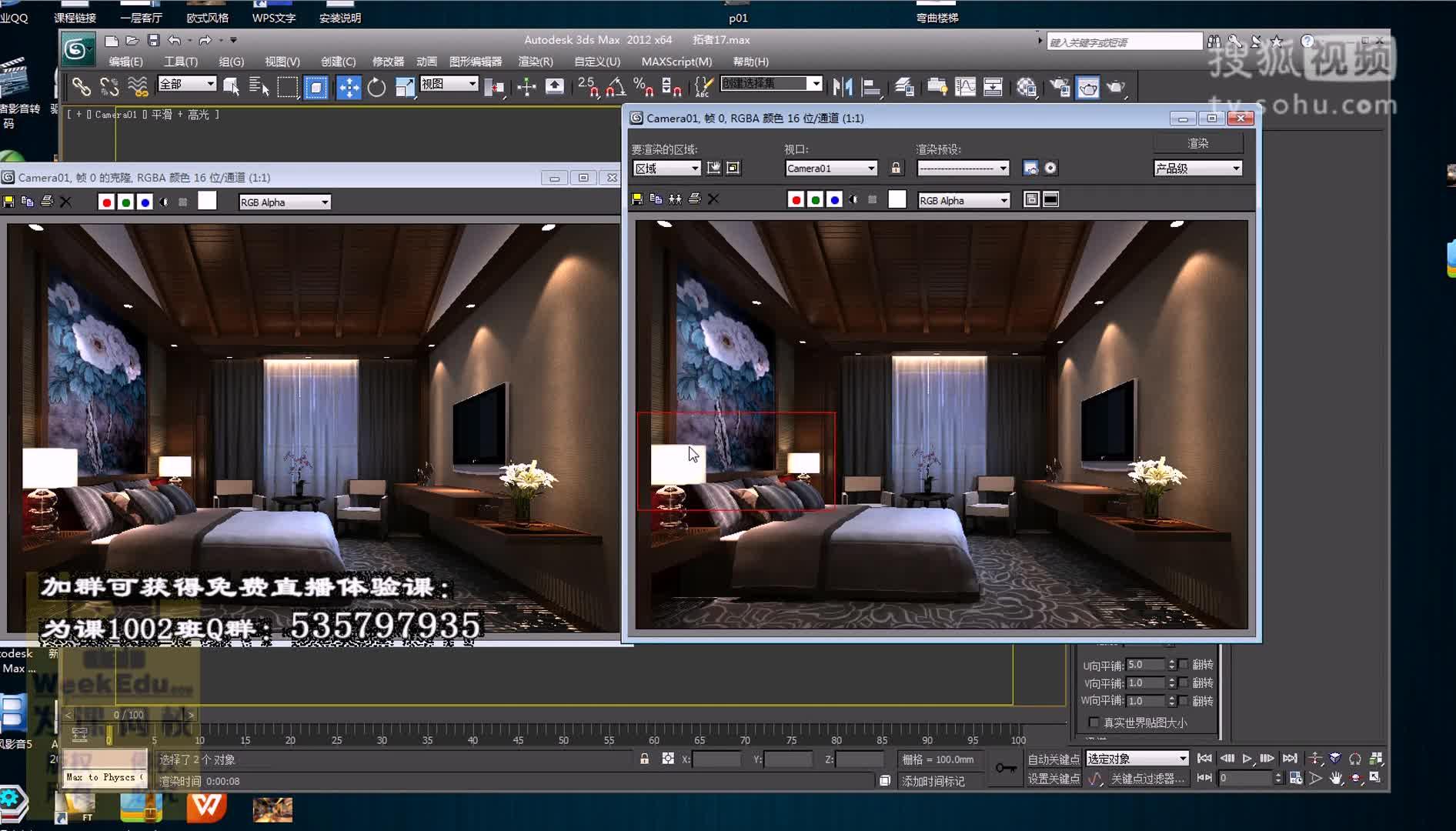
Task: Toggle the 2.5D Snaps button
Action: pyautogui.click(x=588, y=87)
